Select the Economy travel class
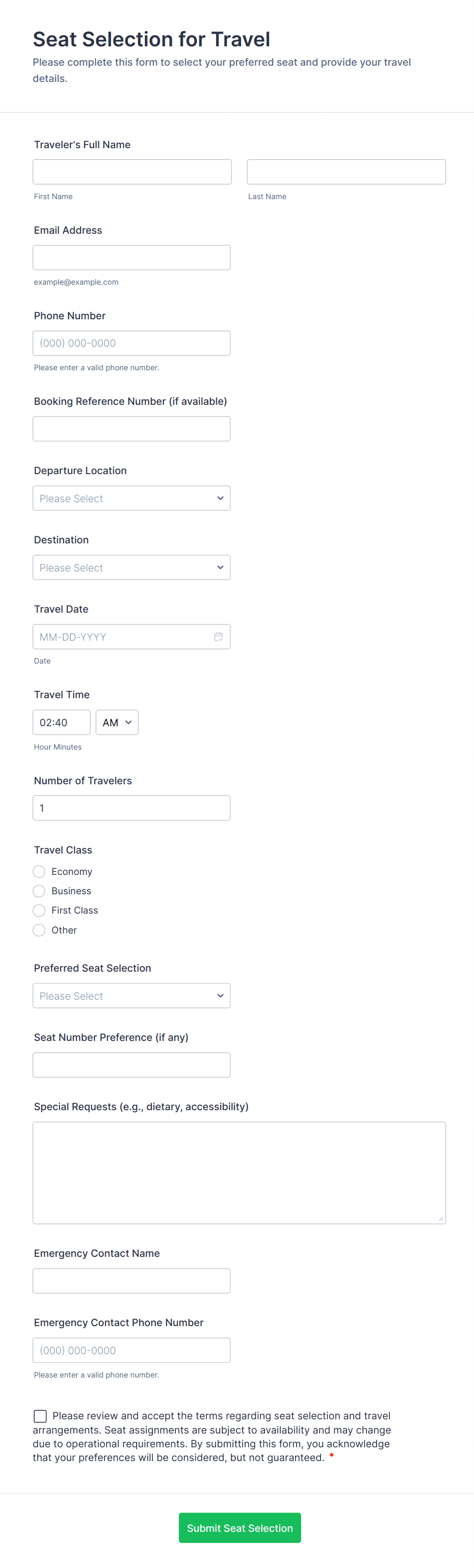Screen dimensions: 474x1568 point(39,872)
